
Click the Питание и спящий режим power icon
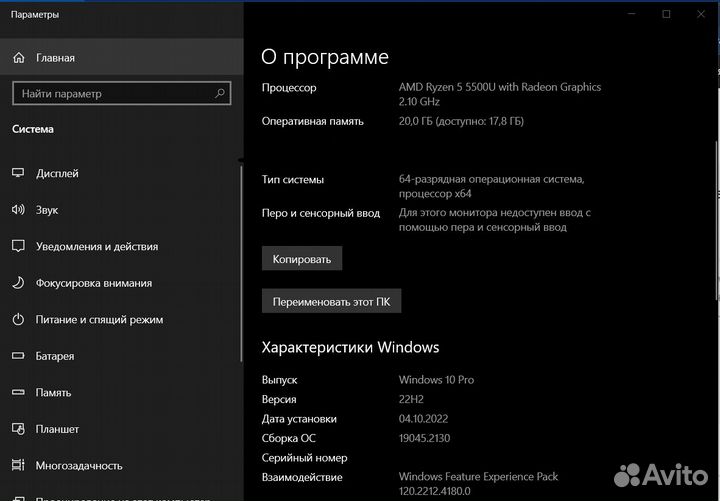point(18,319)
